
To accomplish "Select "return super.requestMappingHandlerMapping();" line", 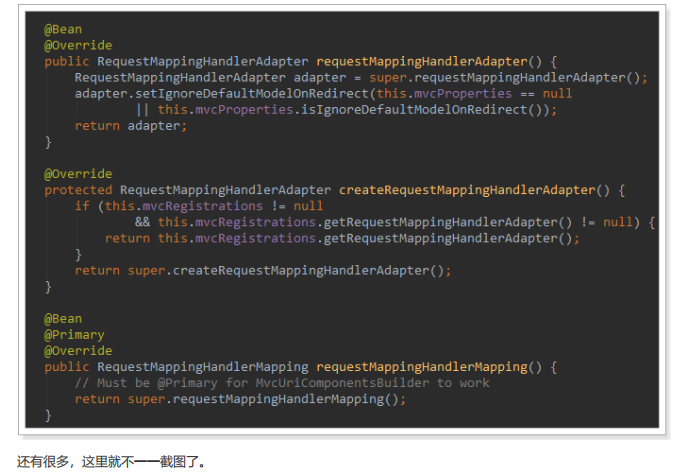I will click(x=240, y=399).
